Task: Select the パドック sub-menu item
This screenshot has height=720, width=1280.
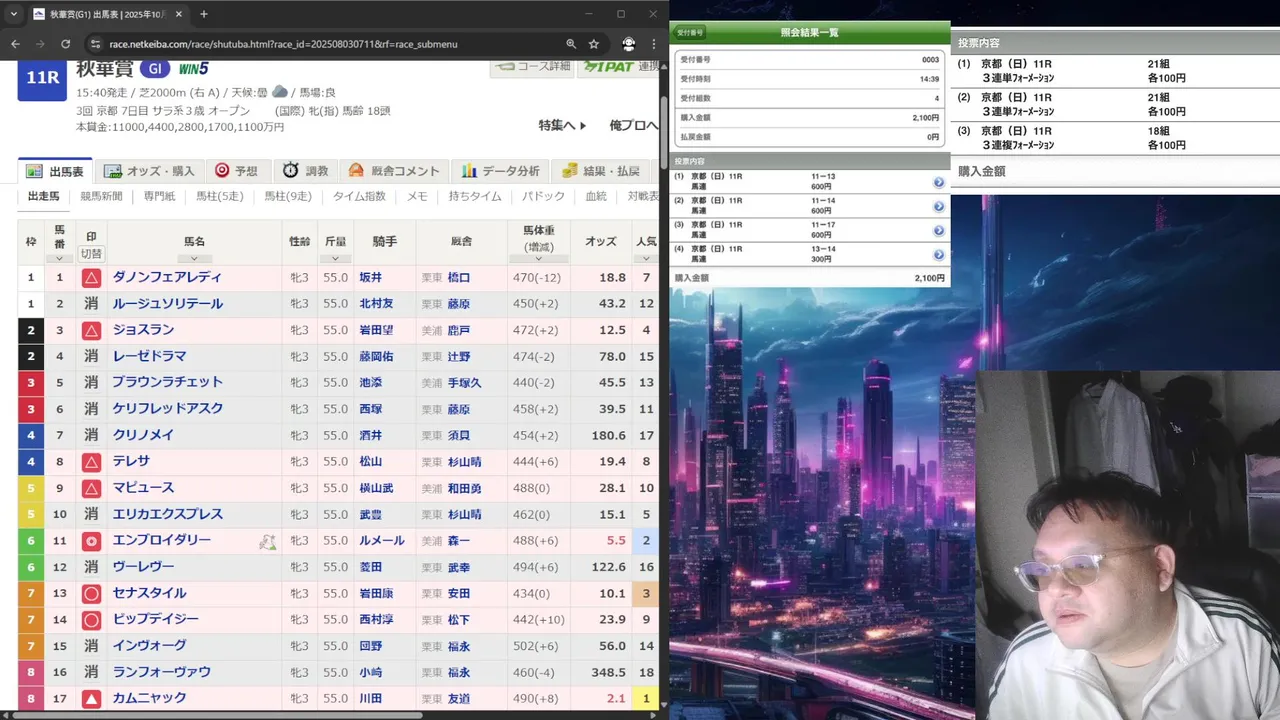Action: 543,196
